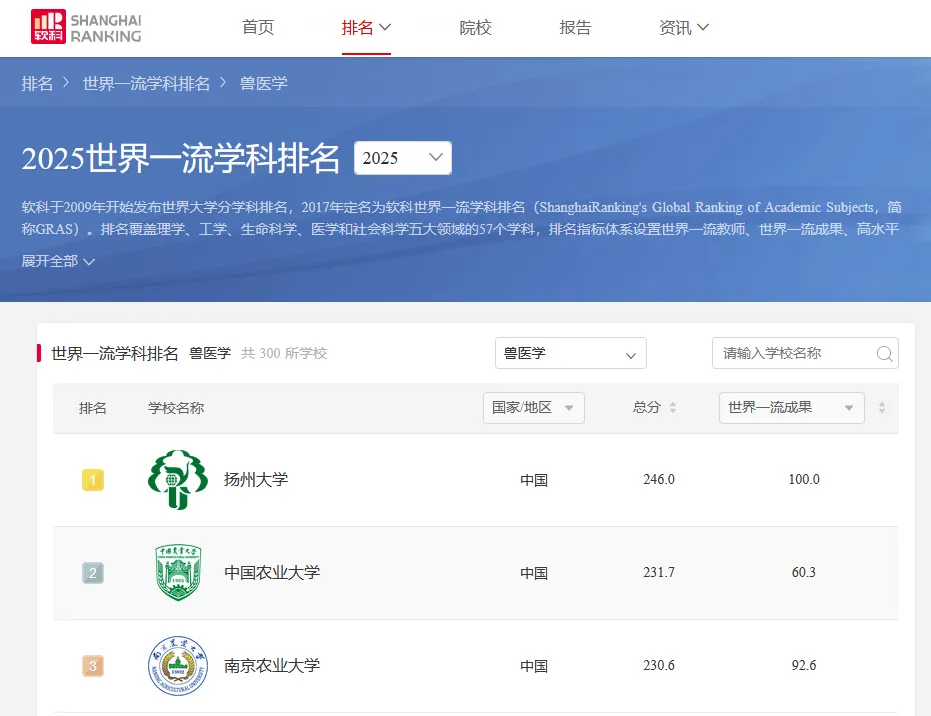The image size is (931, 716).
Task: Click 中国 in the 扬州大学 row
Action: pyautogui.click(x=534, y=480)
